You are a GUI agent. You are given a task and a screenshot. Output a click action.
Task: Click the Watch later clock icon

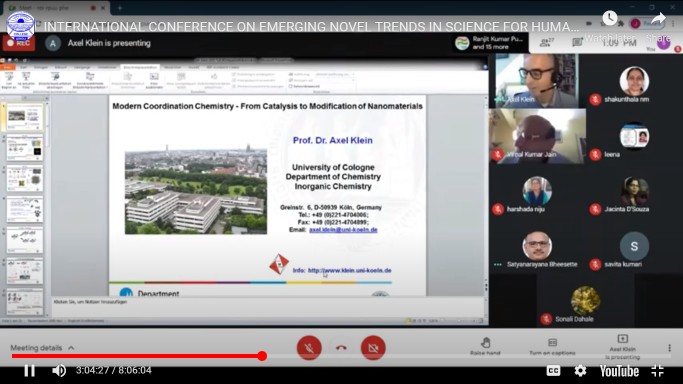[609, 18]
